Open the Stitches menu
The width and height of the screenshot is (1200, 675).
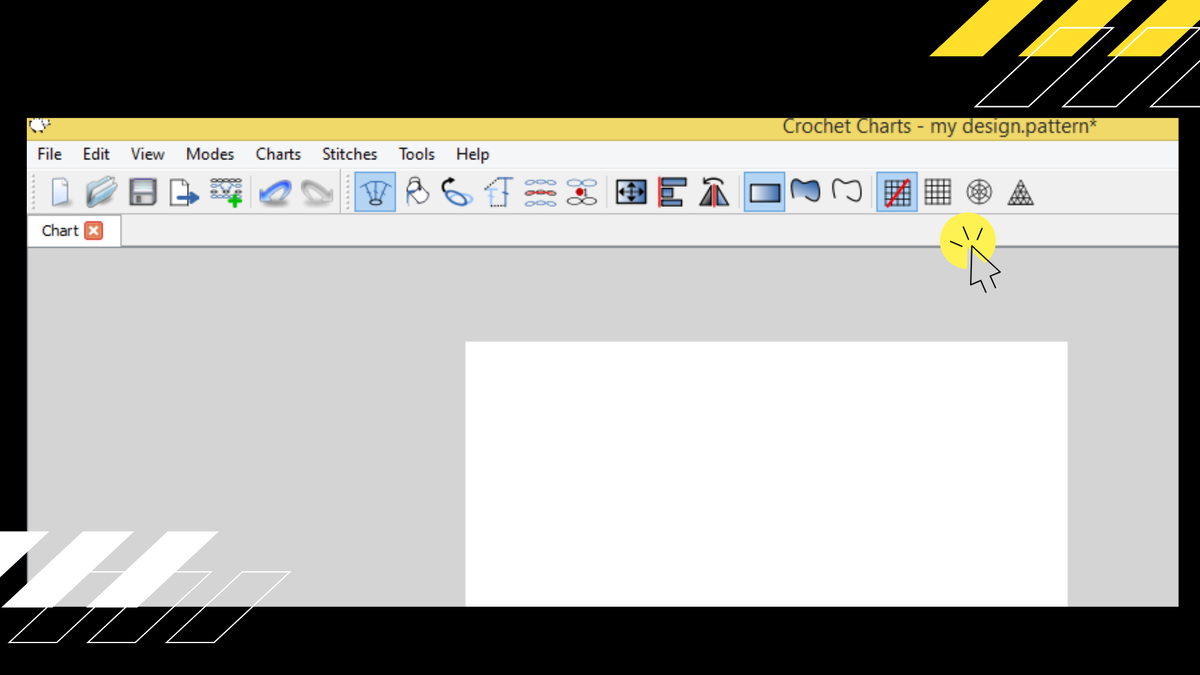pos(349,154)
